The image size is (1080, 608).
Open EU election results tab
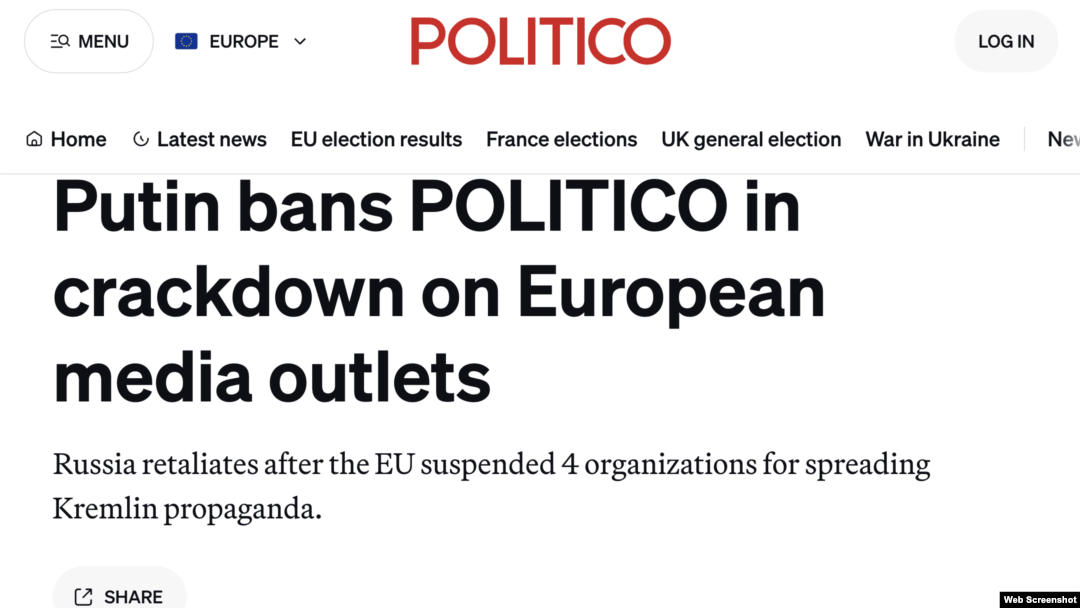(376, 139)
